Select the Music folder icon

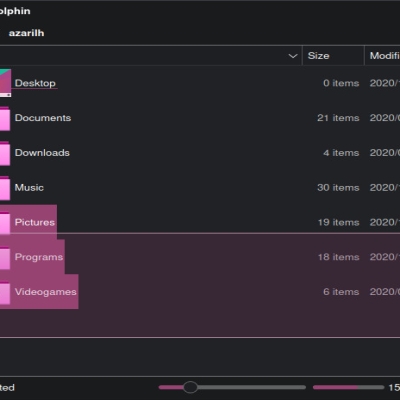[x=5, y=188]
